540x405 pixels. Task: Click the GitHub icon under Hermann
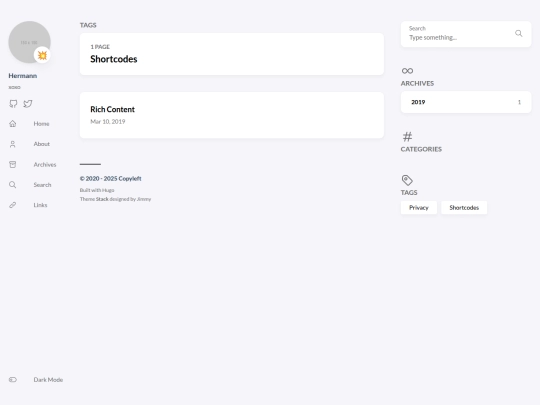13,104
